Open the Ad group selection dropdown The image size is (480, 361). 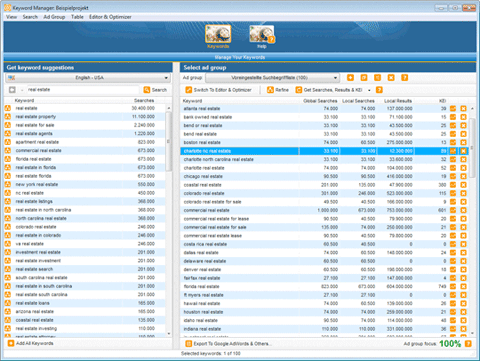click(272, 78)
